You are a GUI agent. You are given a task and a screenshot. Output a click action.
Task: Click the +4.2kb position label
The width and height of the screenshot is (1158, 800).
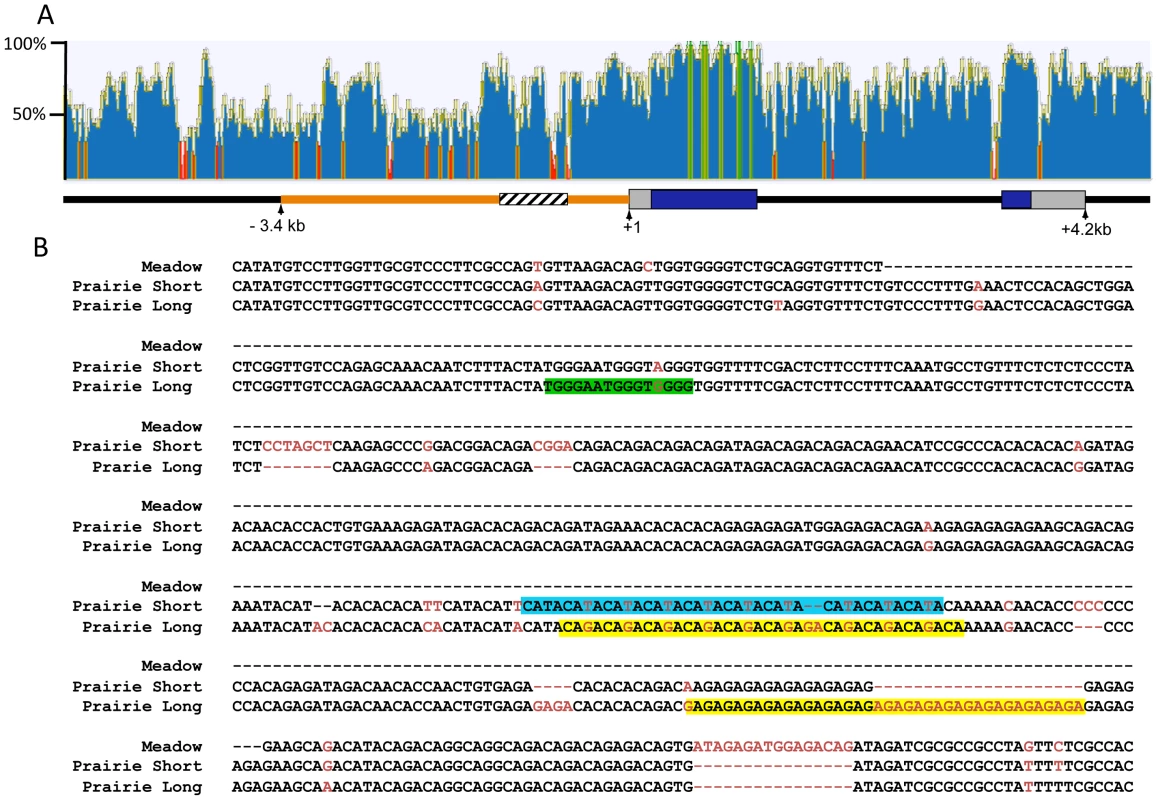coord(1086,229)
